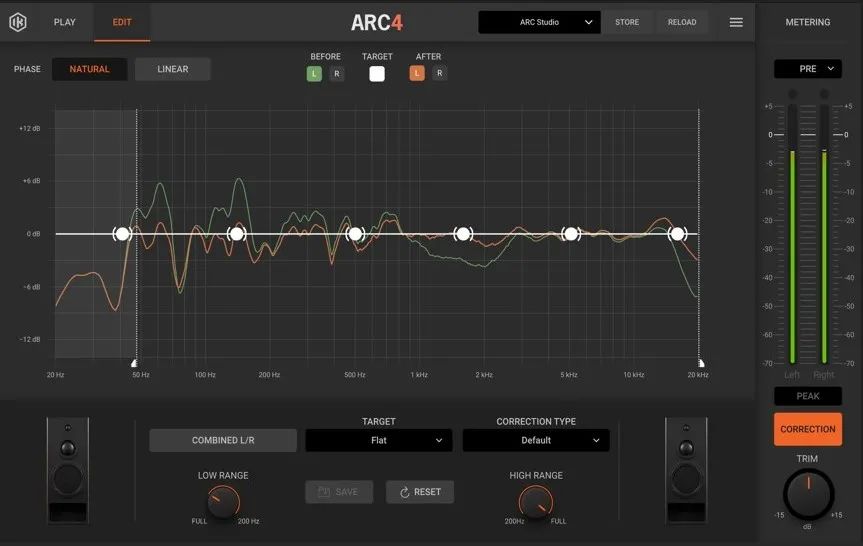Open the PRE metering position dropdown
The height and width of the screenshot is (546, 863).
click(x=807, y=69)
